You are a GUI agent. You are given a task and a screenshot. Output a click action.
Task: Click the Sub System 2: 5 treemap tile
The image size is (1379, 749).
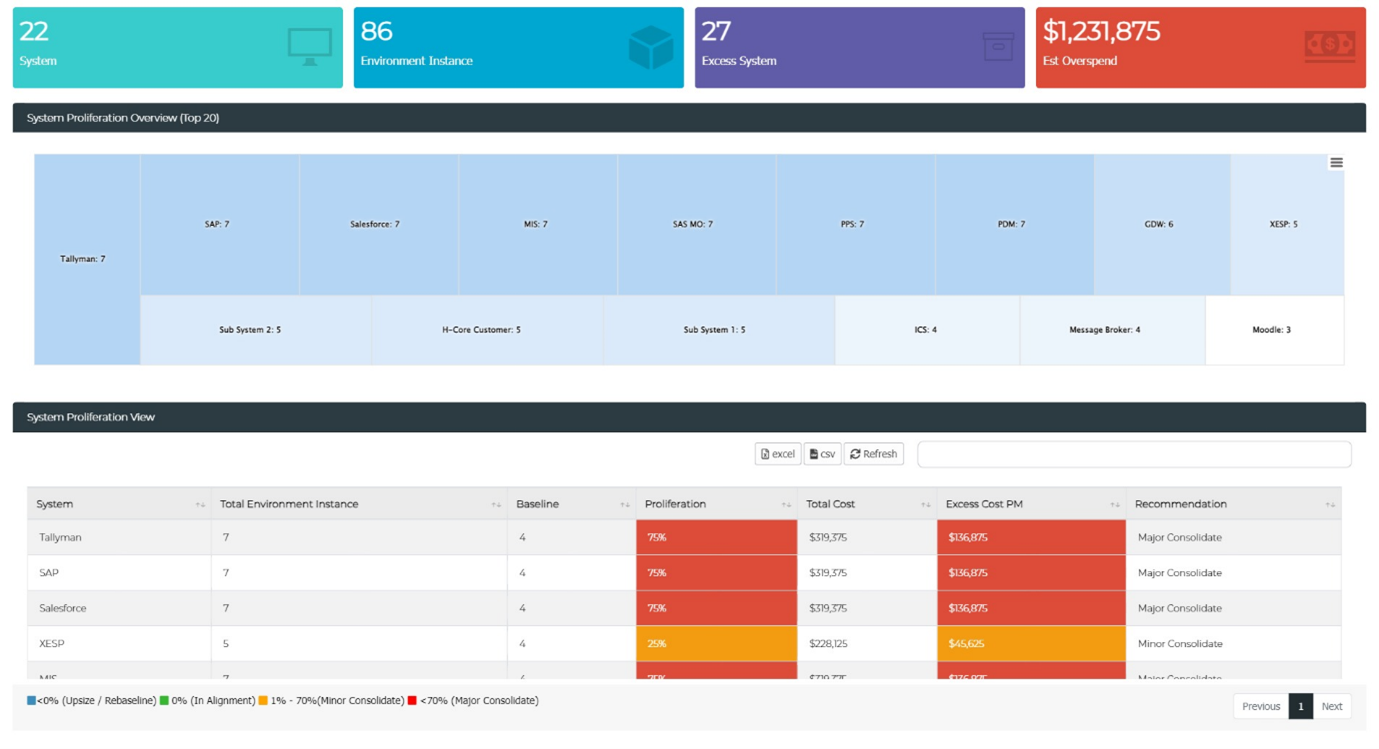point(256,330)
